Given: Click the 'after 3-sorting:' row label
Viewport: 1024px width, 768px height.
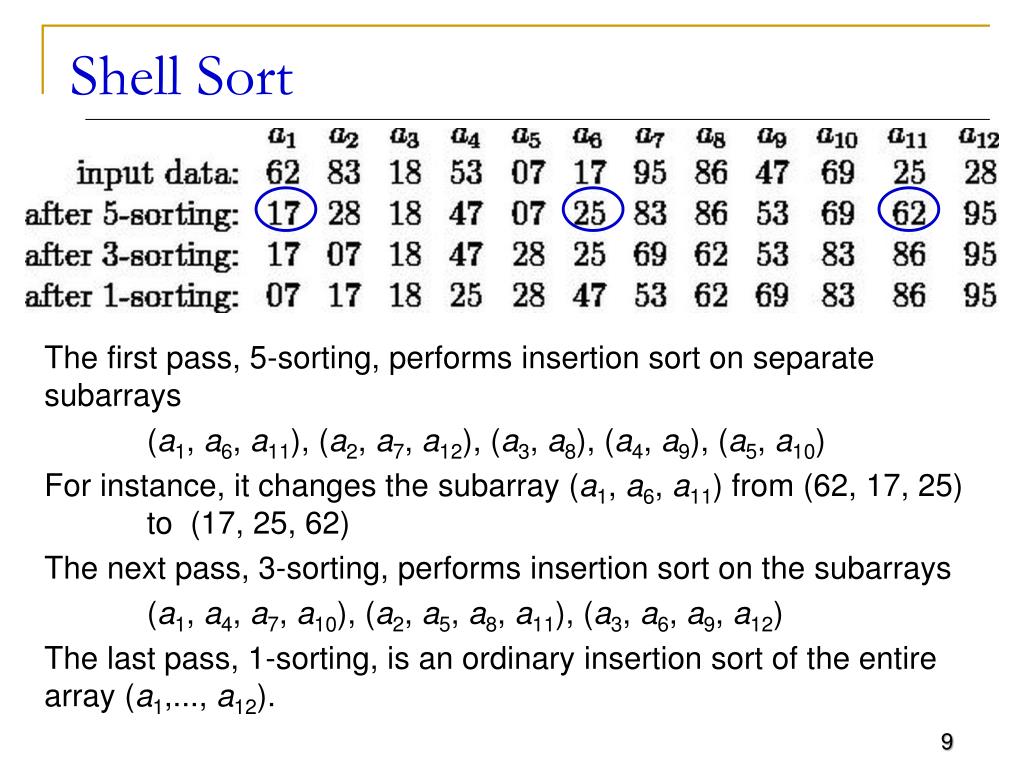Looking at the screenshot, I should [132, 255].
